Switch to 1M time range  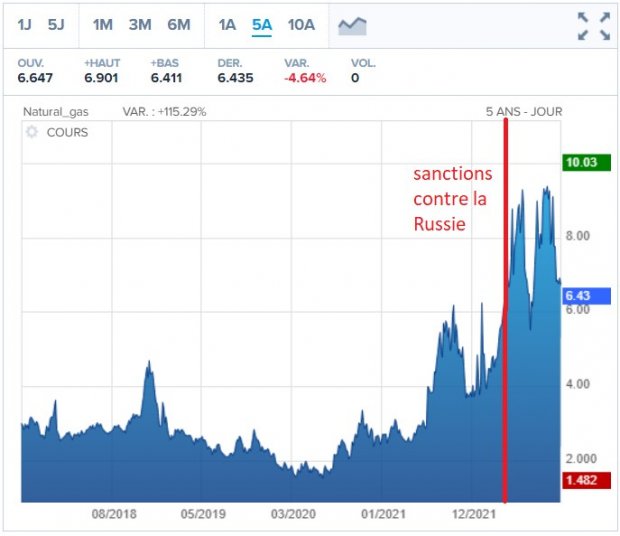point(103,24)
